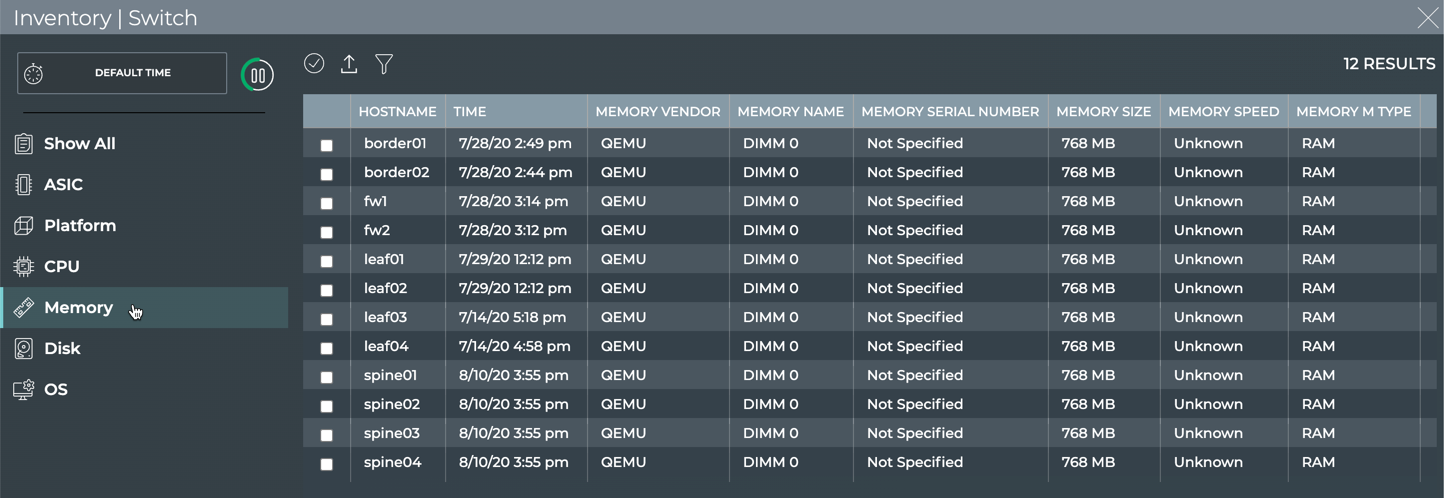Click the CPU processor icon
1445x498 pixels.
click(24, 267)
